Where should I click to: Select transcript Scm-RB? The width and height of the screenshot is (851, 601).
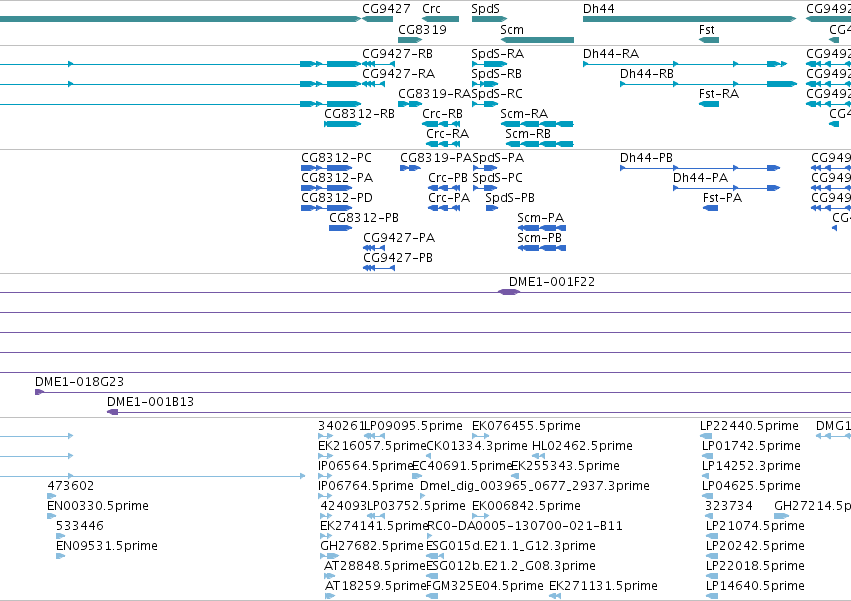click(x=539, y=144)
